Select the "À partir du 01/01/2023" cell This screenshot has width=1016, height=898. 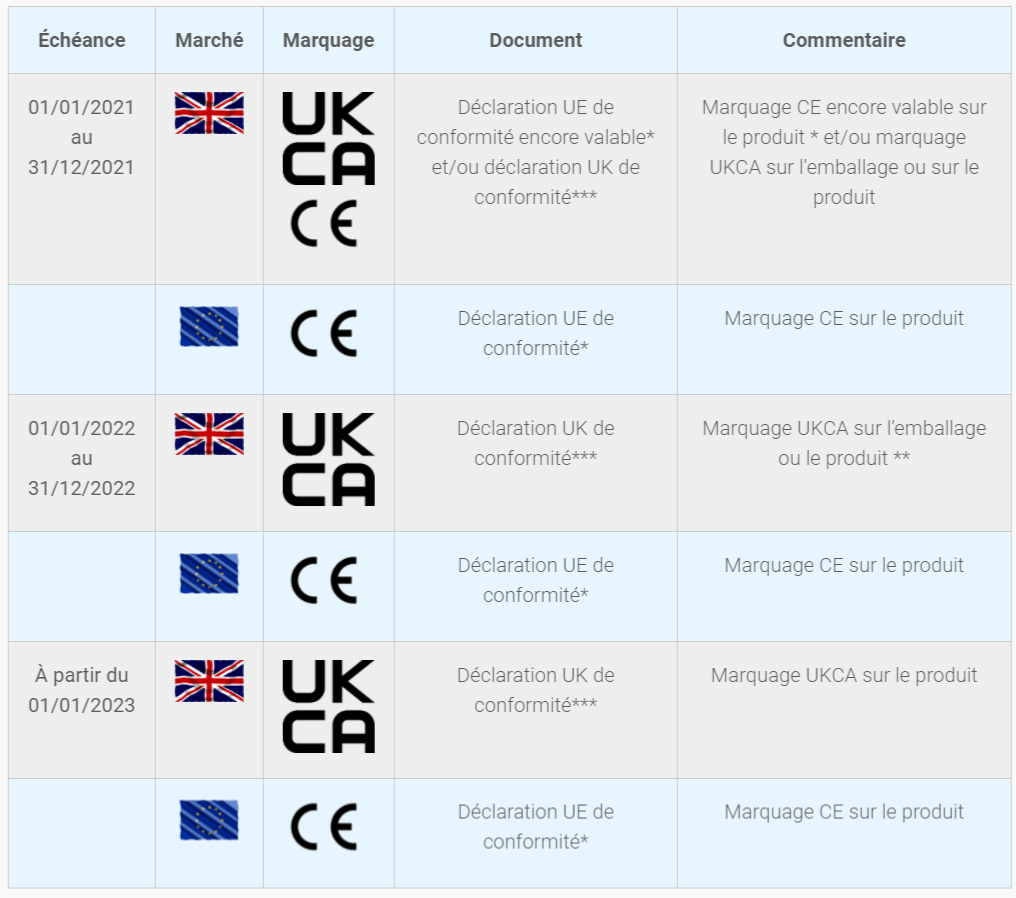[x=81, y=690]
